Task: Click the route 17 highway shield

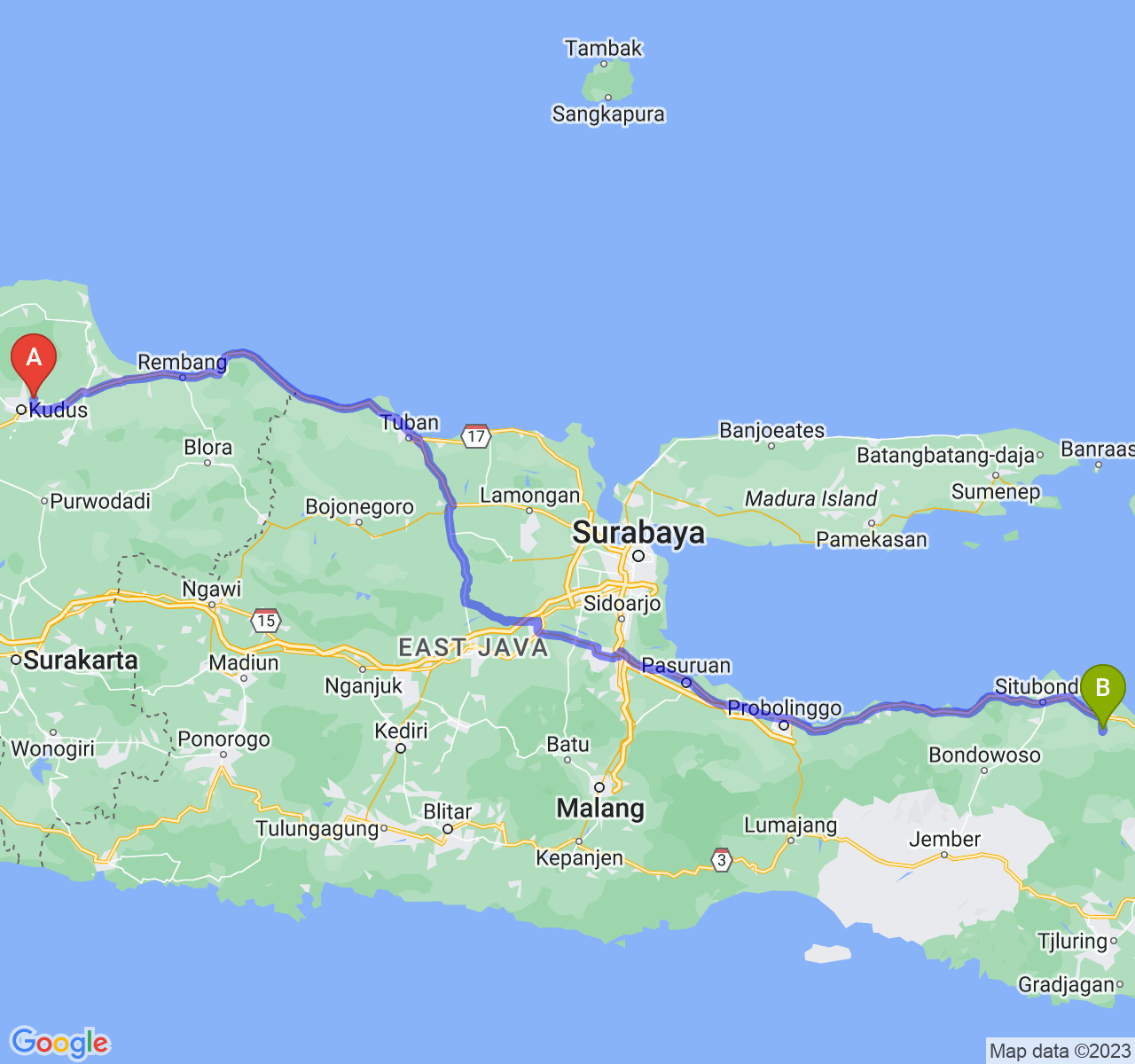Action: [476, 434]
